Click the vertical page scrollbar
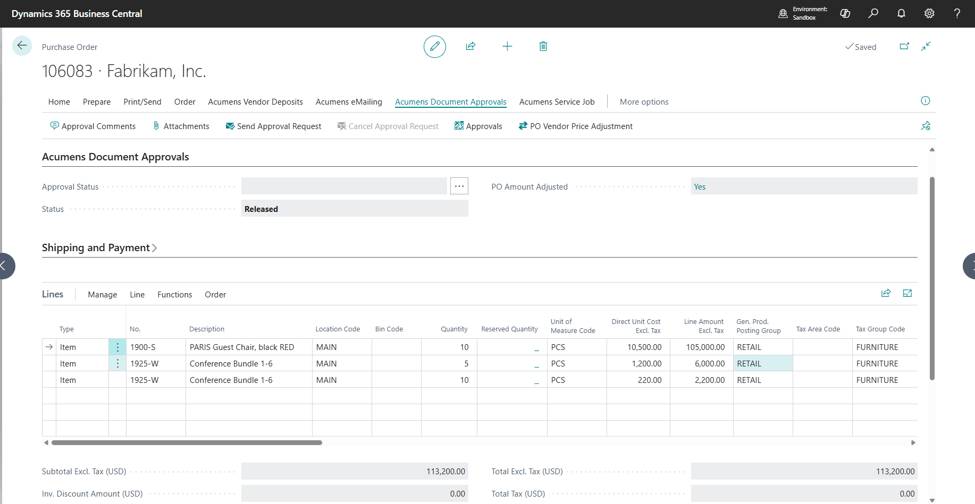Image resolution: width=975 pixels, height=504 pixels. 931,278
